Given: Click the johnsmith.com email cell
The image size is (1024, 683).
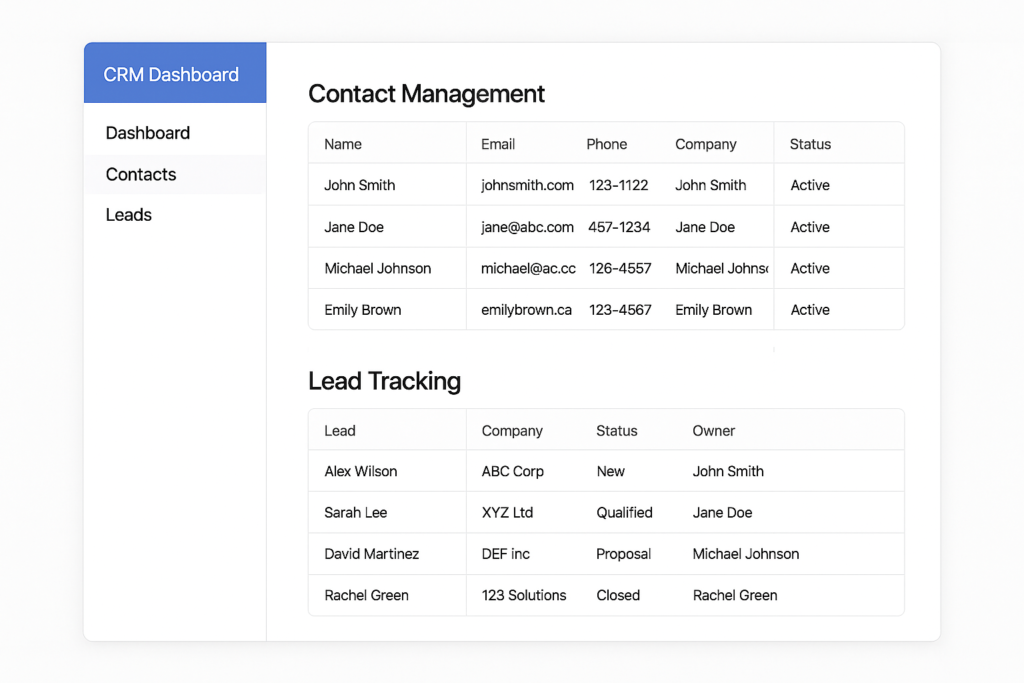Looking at the screenshot, I should [x=528, y=185].
